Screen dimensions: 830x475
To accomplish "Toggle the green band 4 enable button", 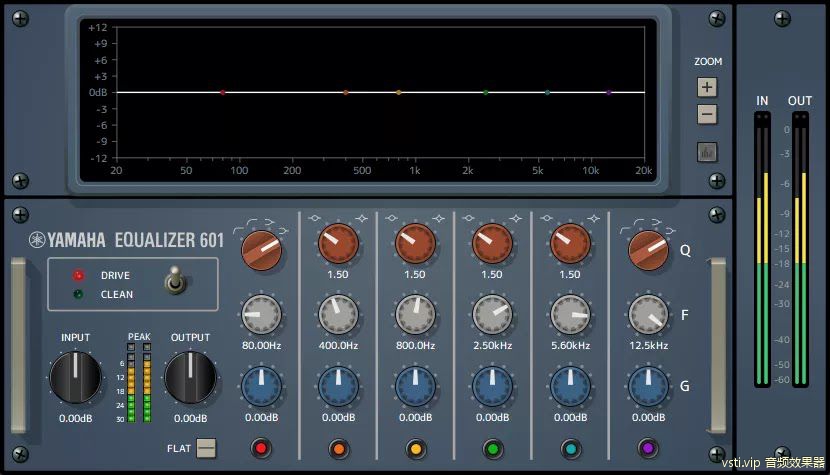I will coord(493,449).
